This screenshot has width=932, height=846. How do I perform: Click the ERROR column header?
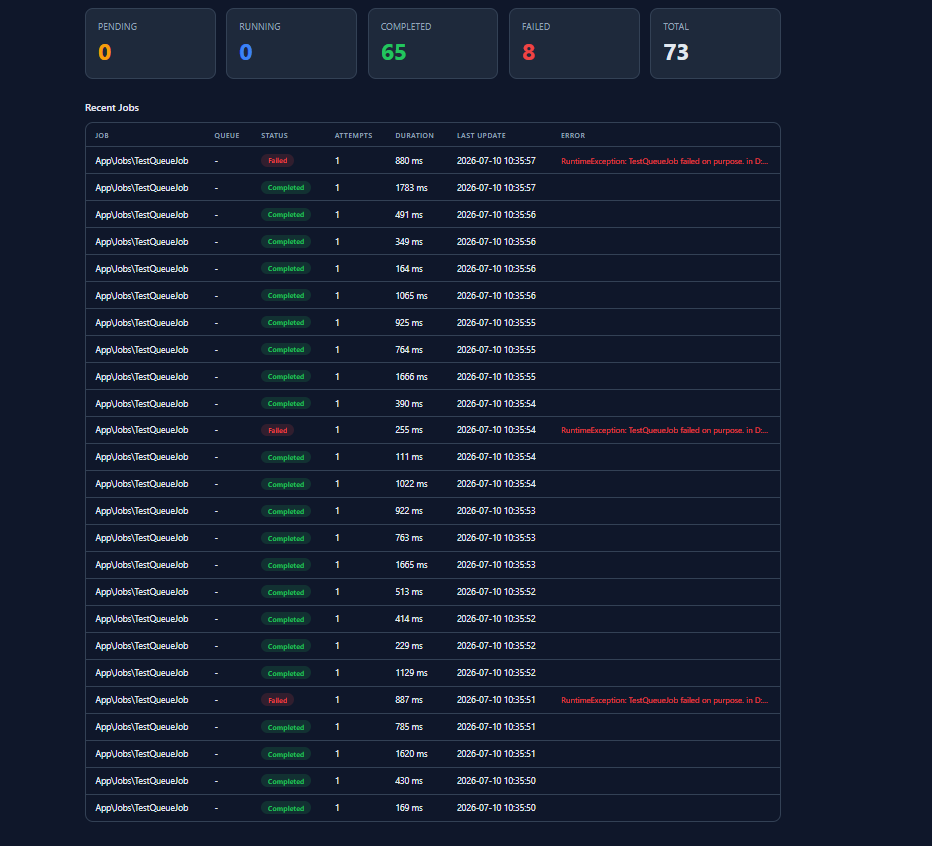tap(572, 136)
